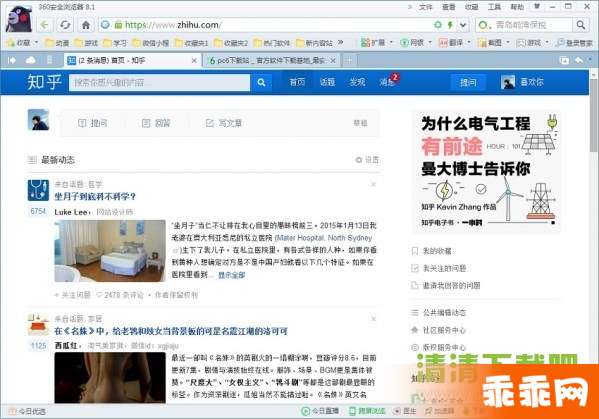Click the magnifier in the browser search box
599x419 pixels.
[581, 25]
